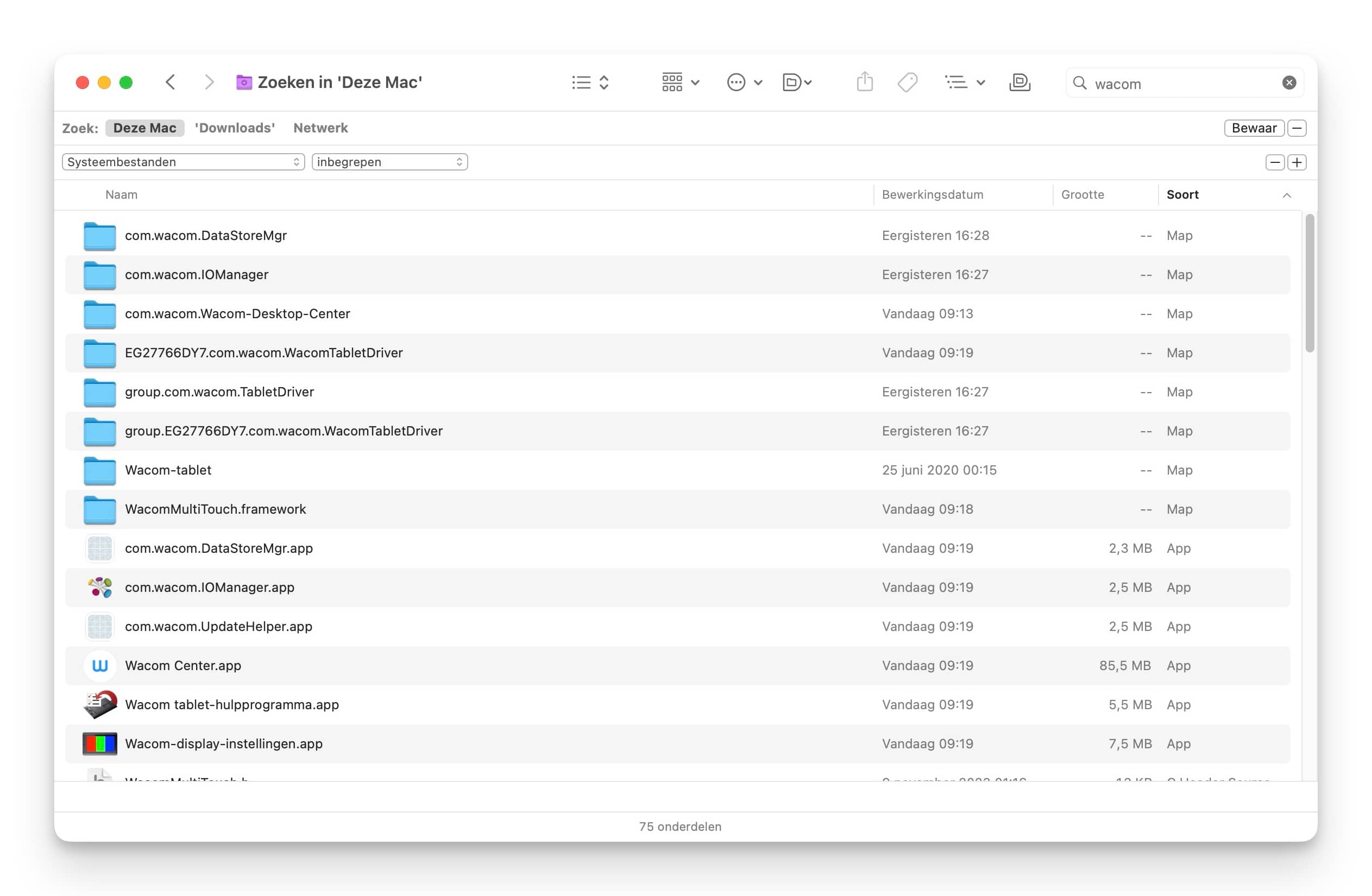Screen dimensions: 1372x896
Task: Click the '75 onderdelen' status text
Action: 680,828
